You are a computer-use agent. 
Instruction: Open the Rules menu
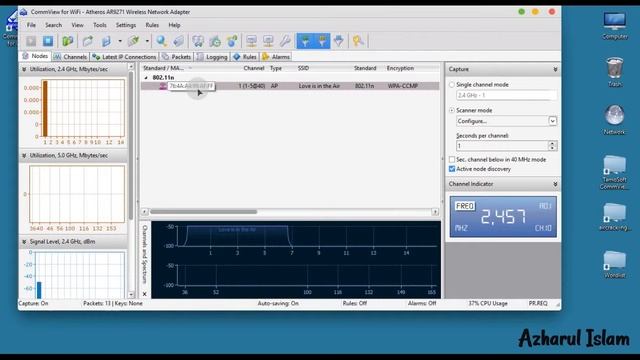(x=152, y=25)
